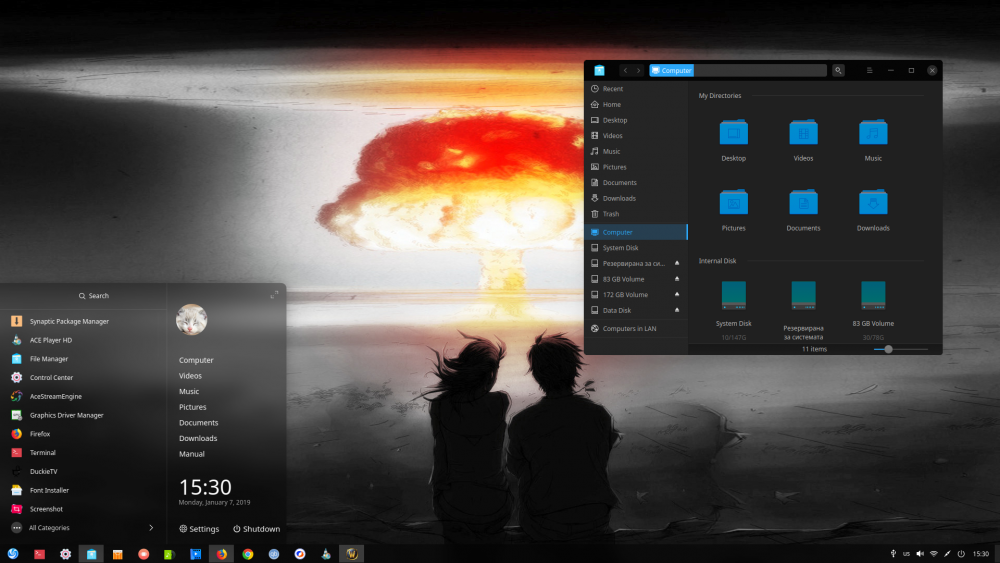Open the file manager hamburger menu
This screenshot has width=1000, height=563.
869,70
